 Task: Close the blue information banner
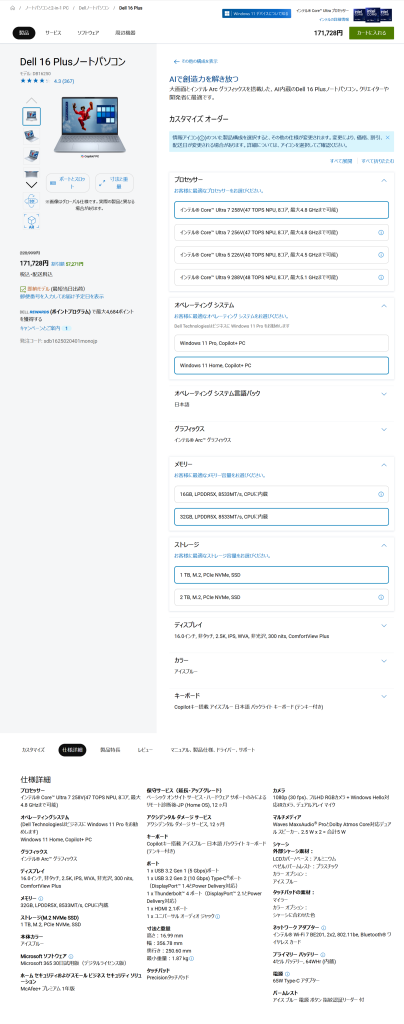click(x=387, y=138)
